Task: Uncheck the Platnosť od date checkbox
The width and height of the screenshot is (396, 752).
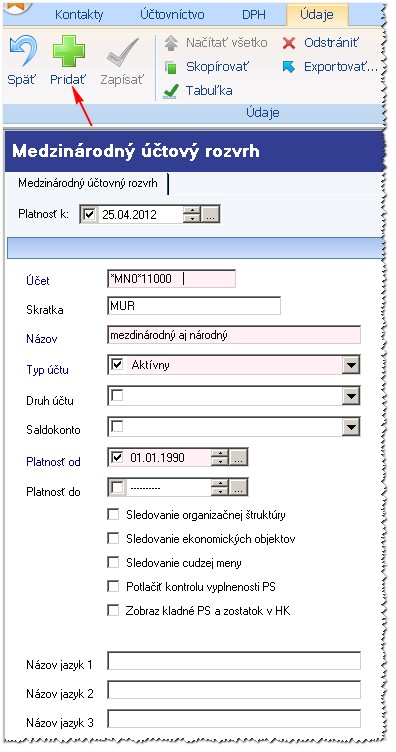Action: coord(116,458)
